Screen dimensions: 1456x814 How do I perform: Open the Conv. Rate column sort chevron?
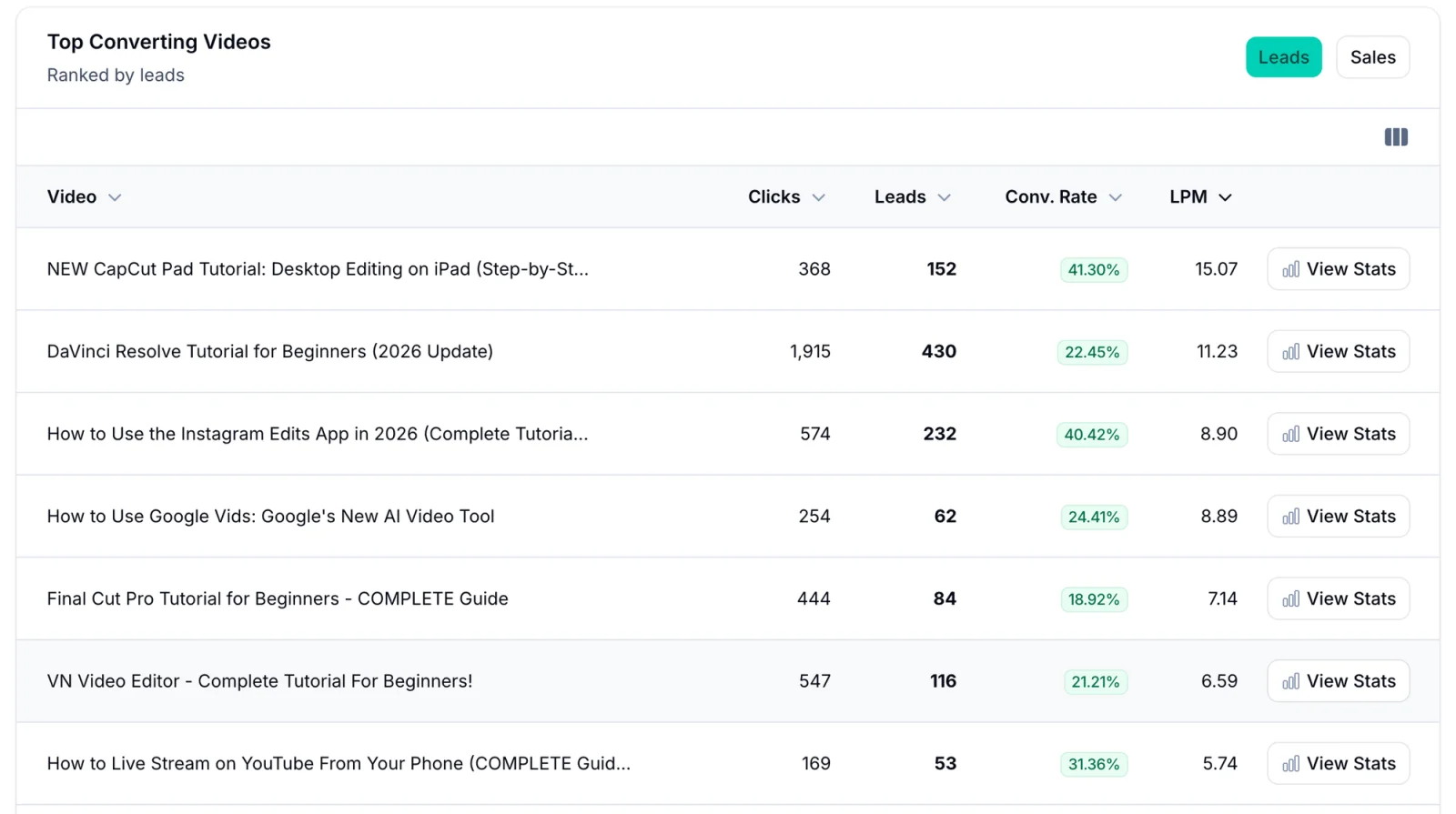pos(1115,197)
